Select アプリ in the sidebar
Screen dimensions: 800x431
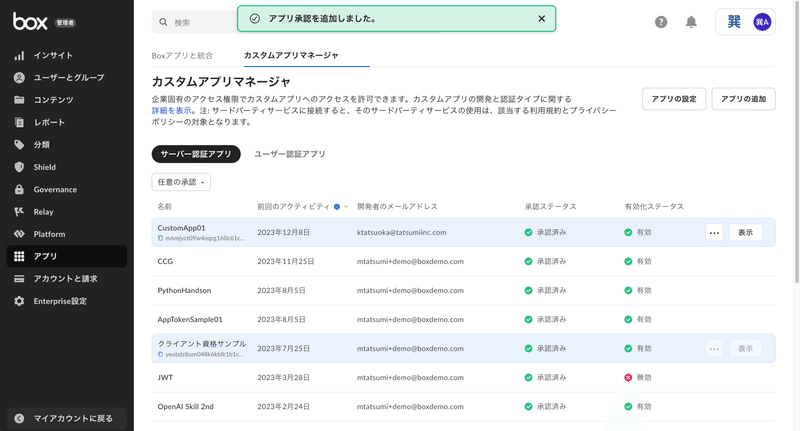(66, 256)
